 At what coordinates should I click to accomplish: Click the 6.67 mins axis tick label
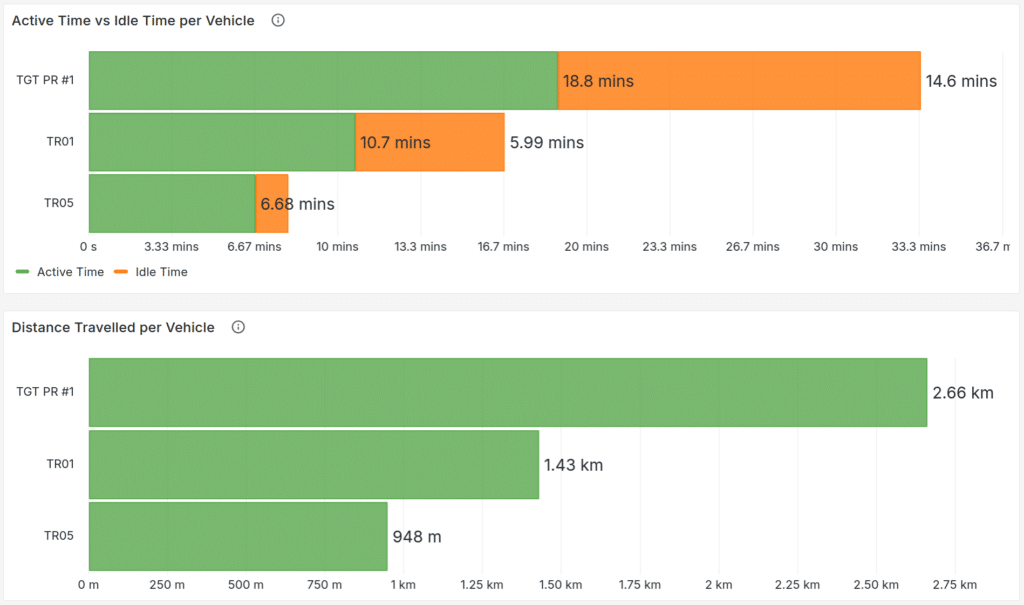[254, 246]
